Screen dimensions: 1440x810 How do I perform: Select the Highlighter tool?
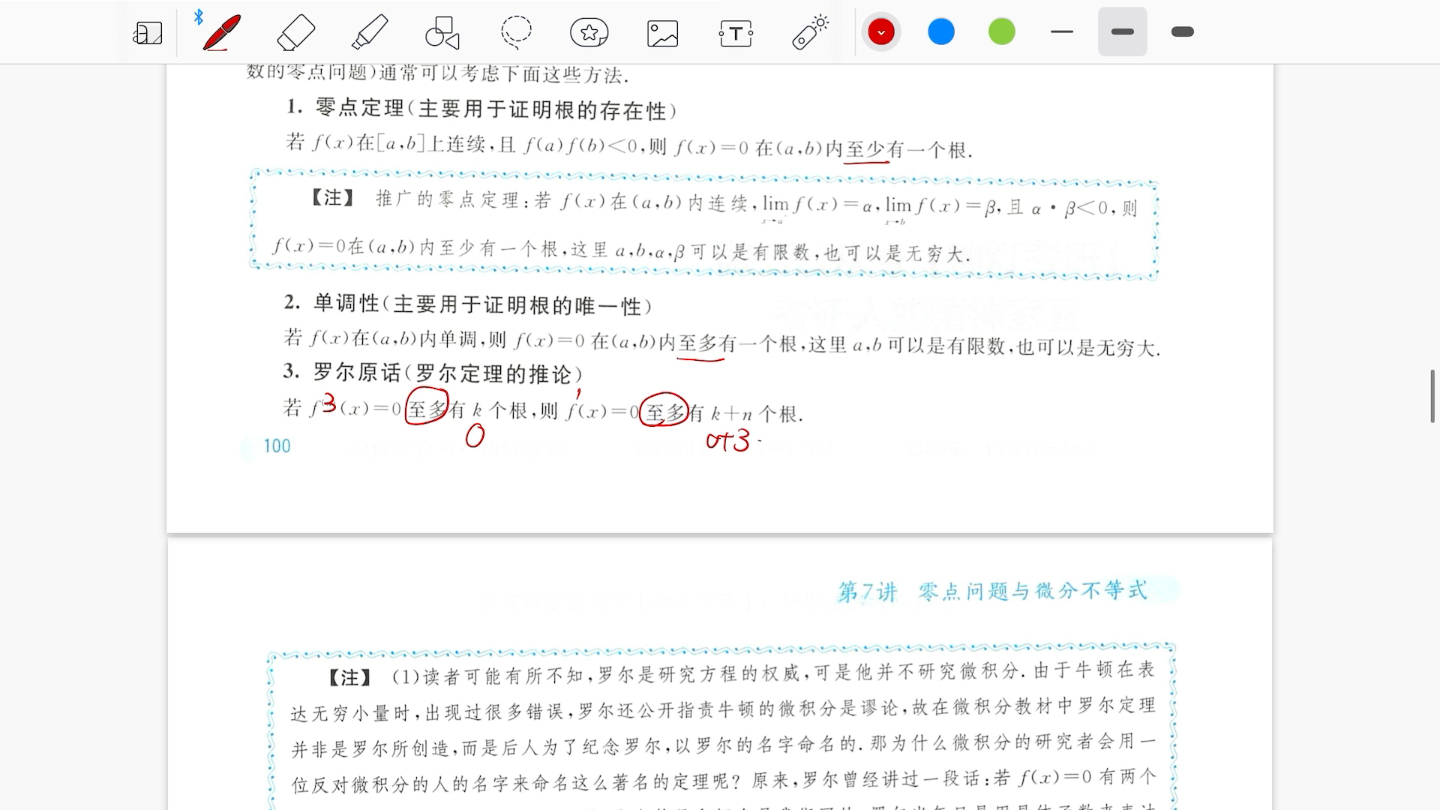pos(370,32)
